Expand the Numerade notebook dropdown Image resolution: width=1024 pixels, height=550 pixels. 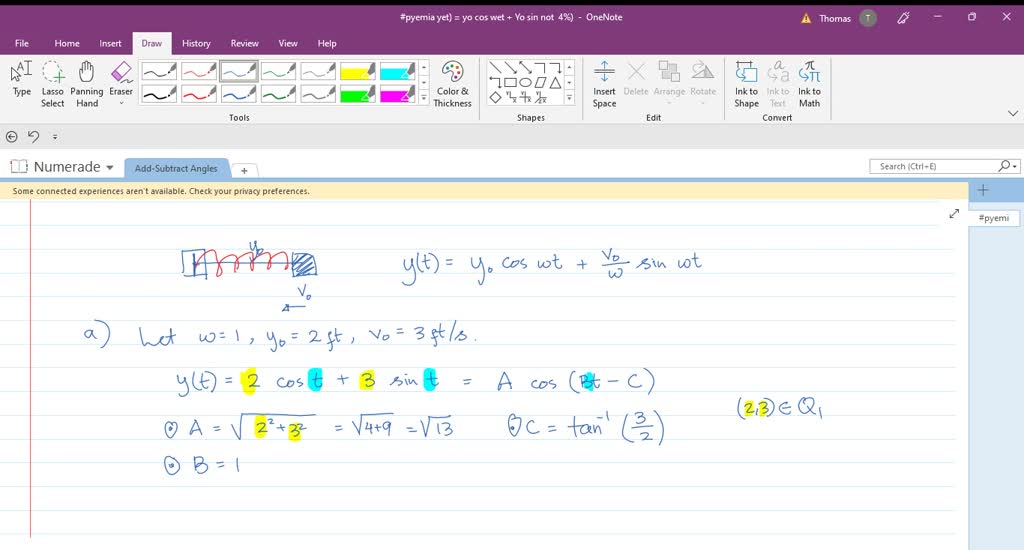pyautogui.click(x=109, y=167)
